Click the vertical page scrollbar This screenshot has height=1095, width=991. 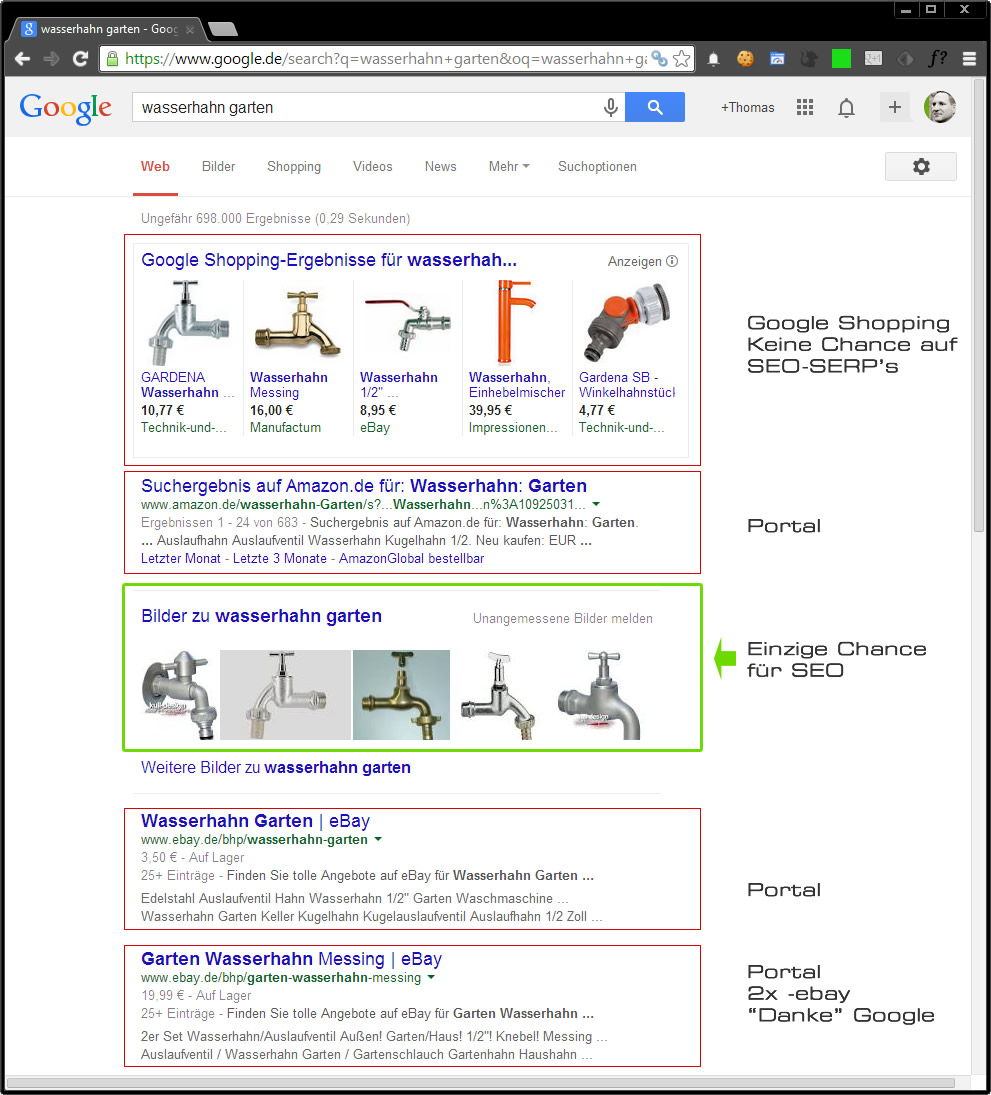[979, 304]
